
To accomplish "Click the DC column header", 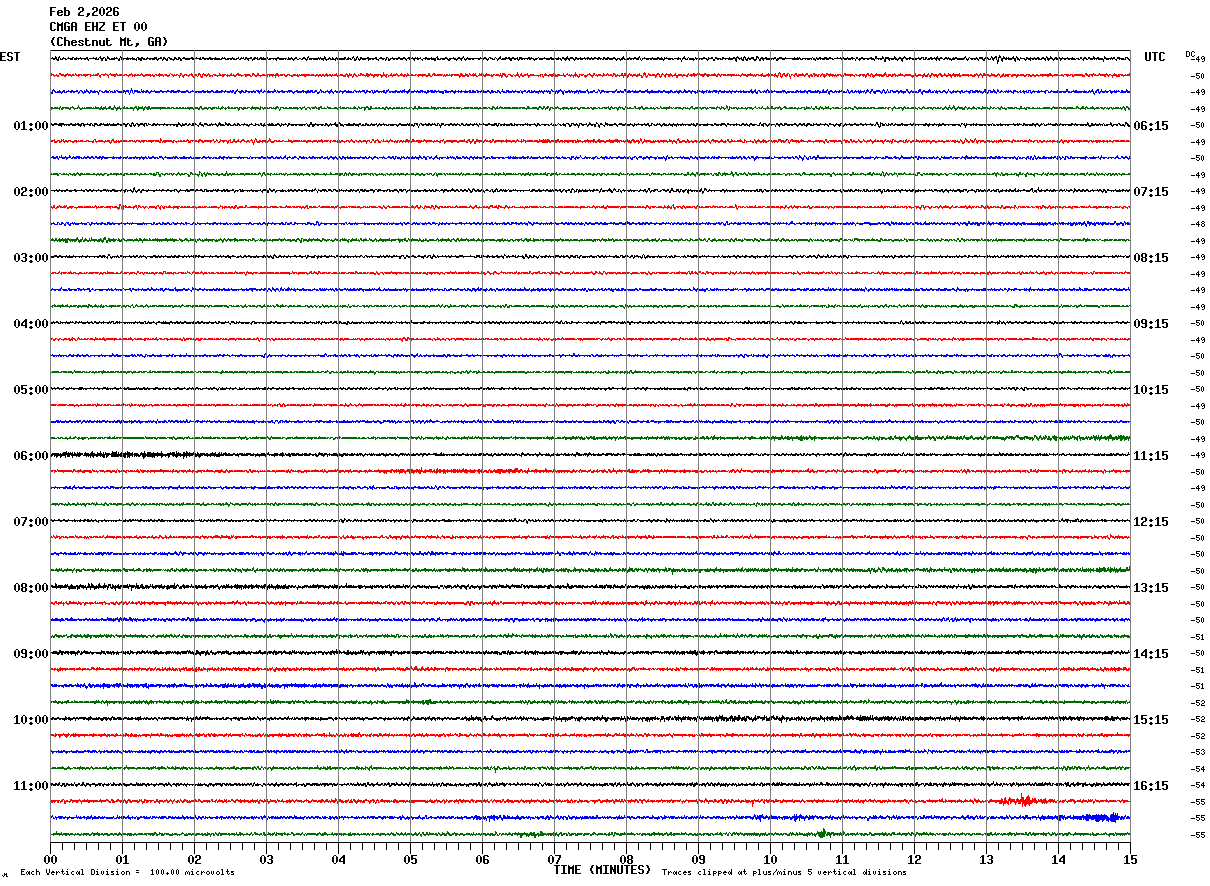I will (x=1190, y=54).
